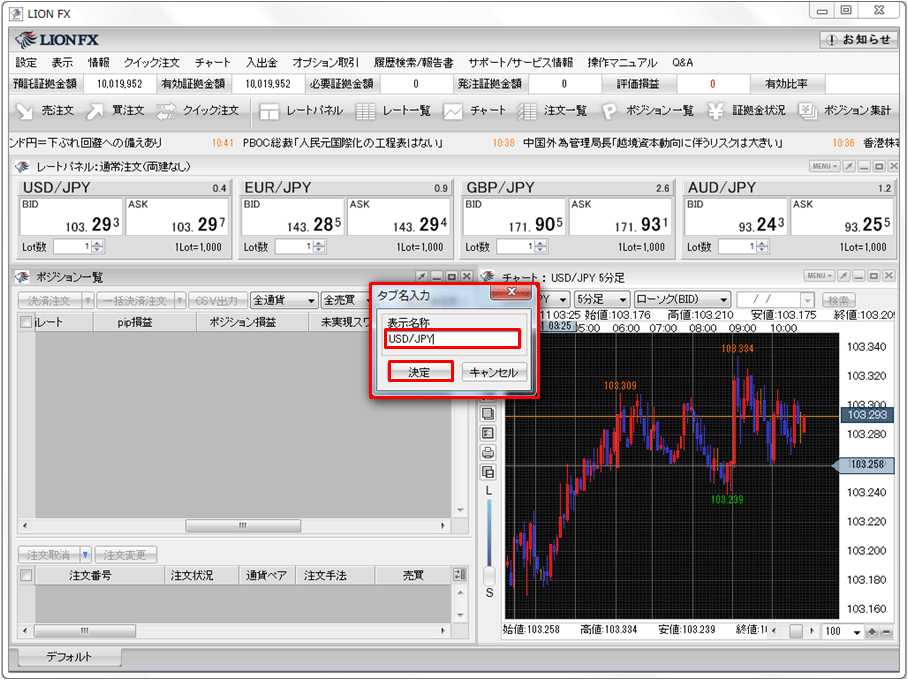908x680 pixels.
Task: Open the 全売買 buy/sell filter dropdown
Action: point(345,300)
